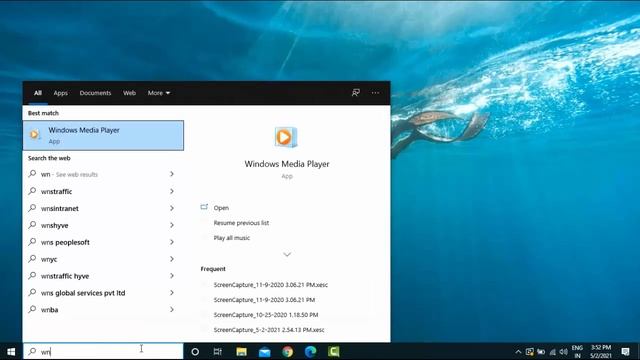Choose Play all music action

click(x=231, y=238)
